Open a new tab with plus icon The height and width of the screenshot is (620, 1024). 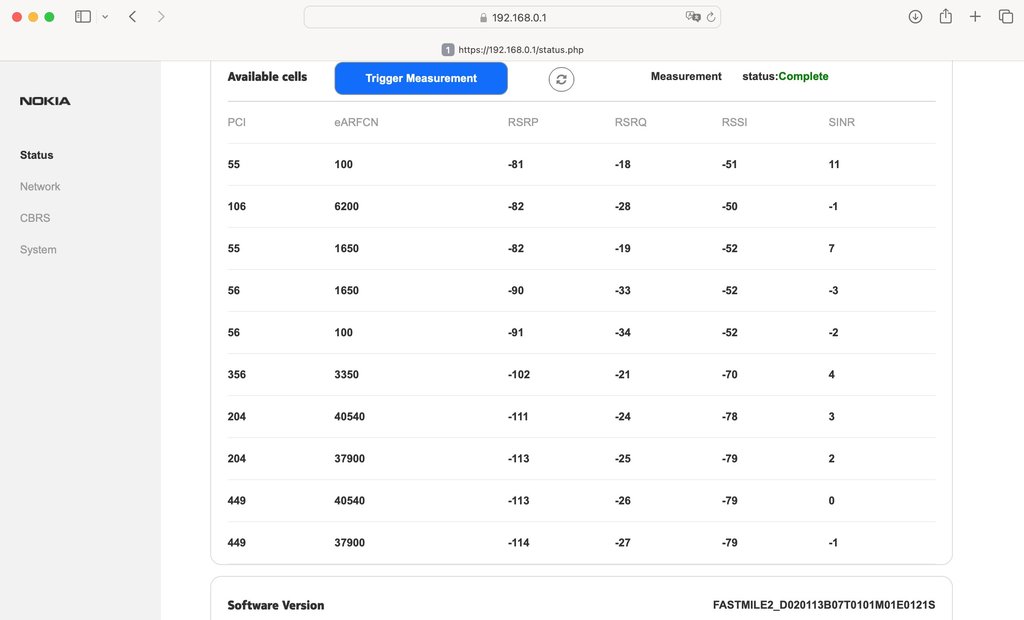(975, 17)
